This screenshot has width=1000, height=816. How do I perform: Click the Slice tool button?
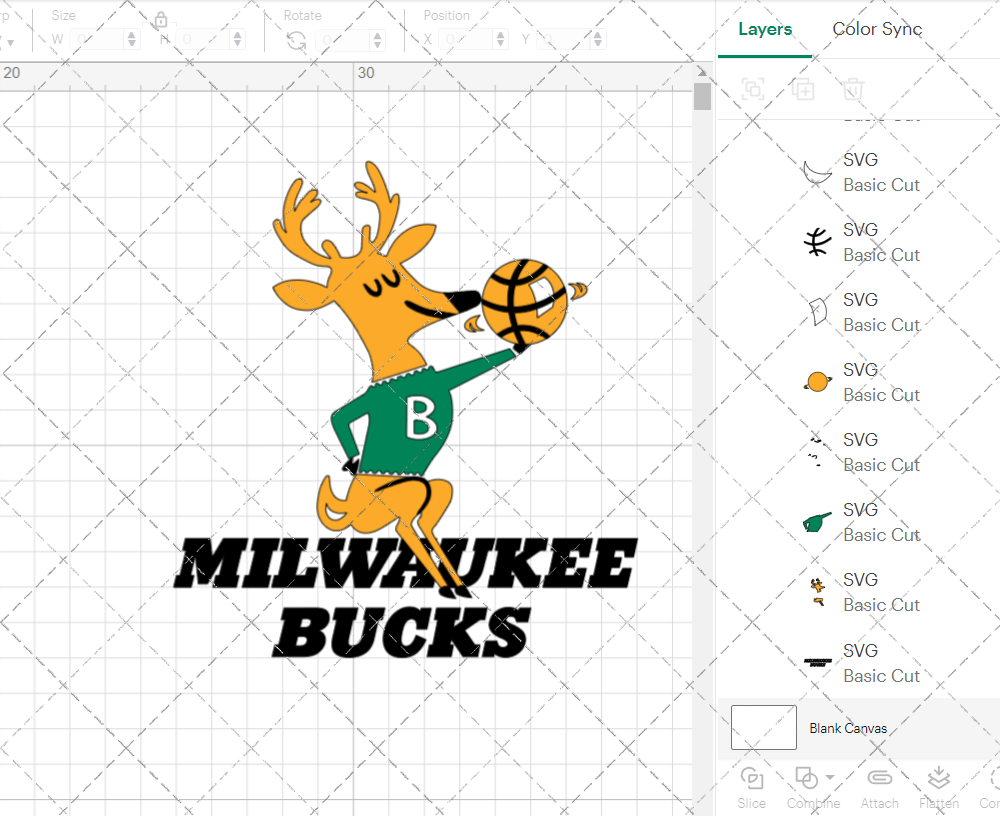751,789
